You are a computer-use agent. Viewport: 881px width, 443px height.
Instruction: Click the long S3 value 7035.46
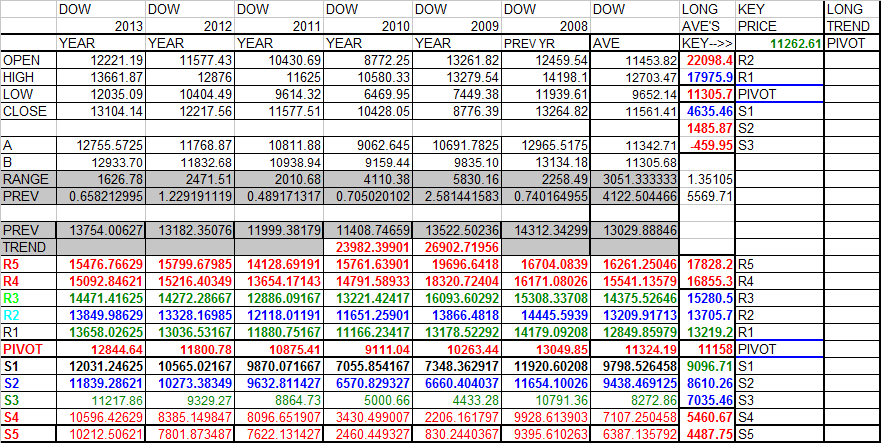tap(708, 400)
